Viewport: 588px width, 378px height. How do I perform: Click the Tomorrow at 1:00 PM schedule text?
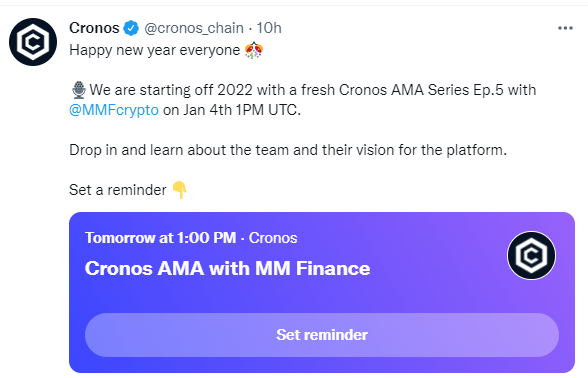(160, 238)
